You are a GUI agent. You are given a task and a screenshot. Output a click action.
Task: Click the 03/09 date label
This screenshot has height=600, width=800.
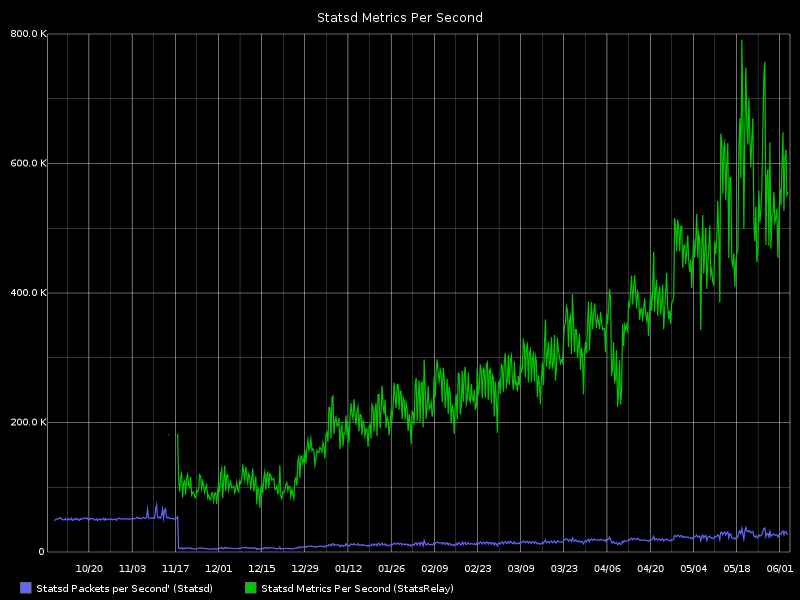[x=521, y=568]
